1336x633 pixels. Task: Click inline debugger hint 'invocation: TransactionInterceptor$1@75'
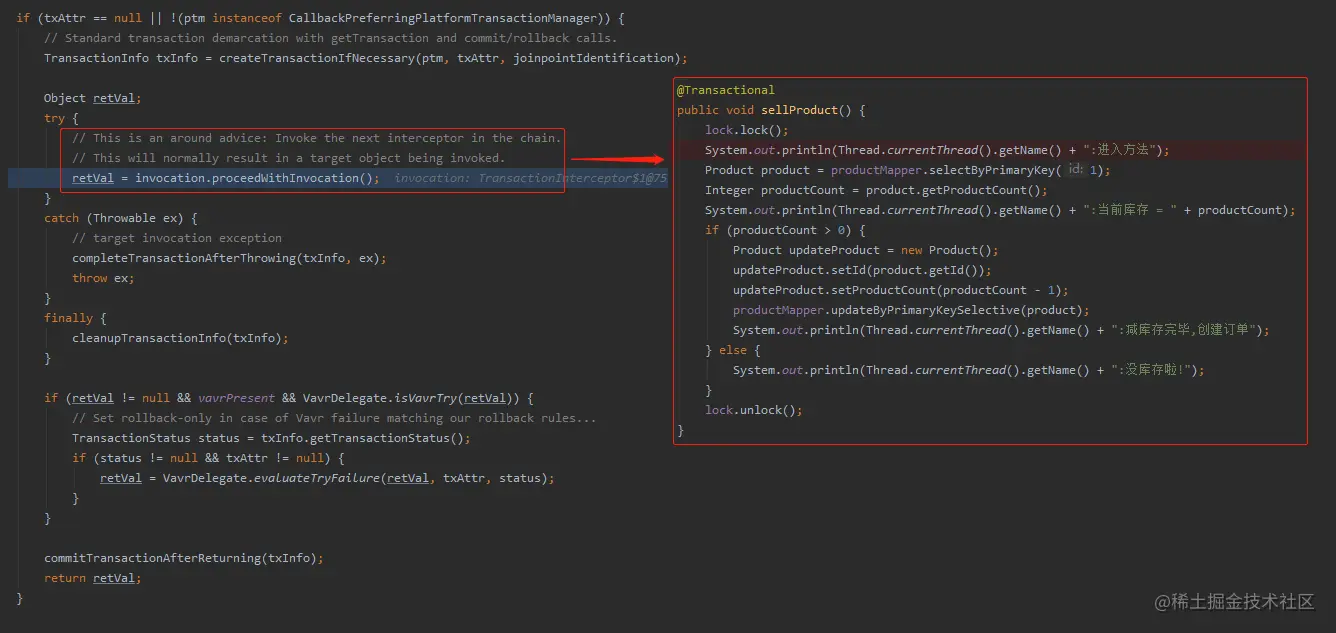[530, 178]
